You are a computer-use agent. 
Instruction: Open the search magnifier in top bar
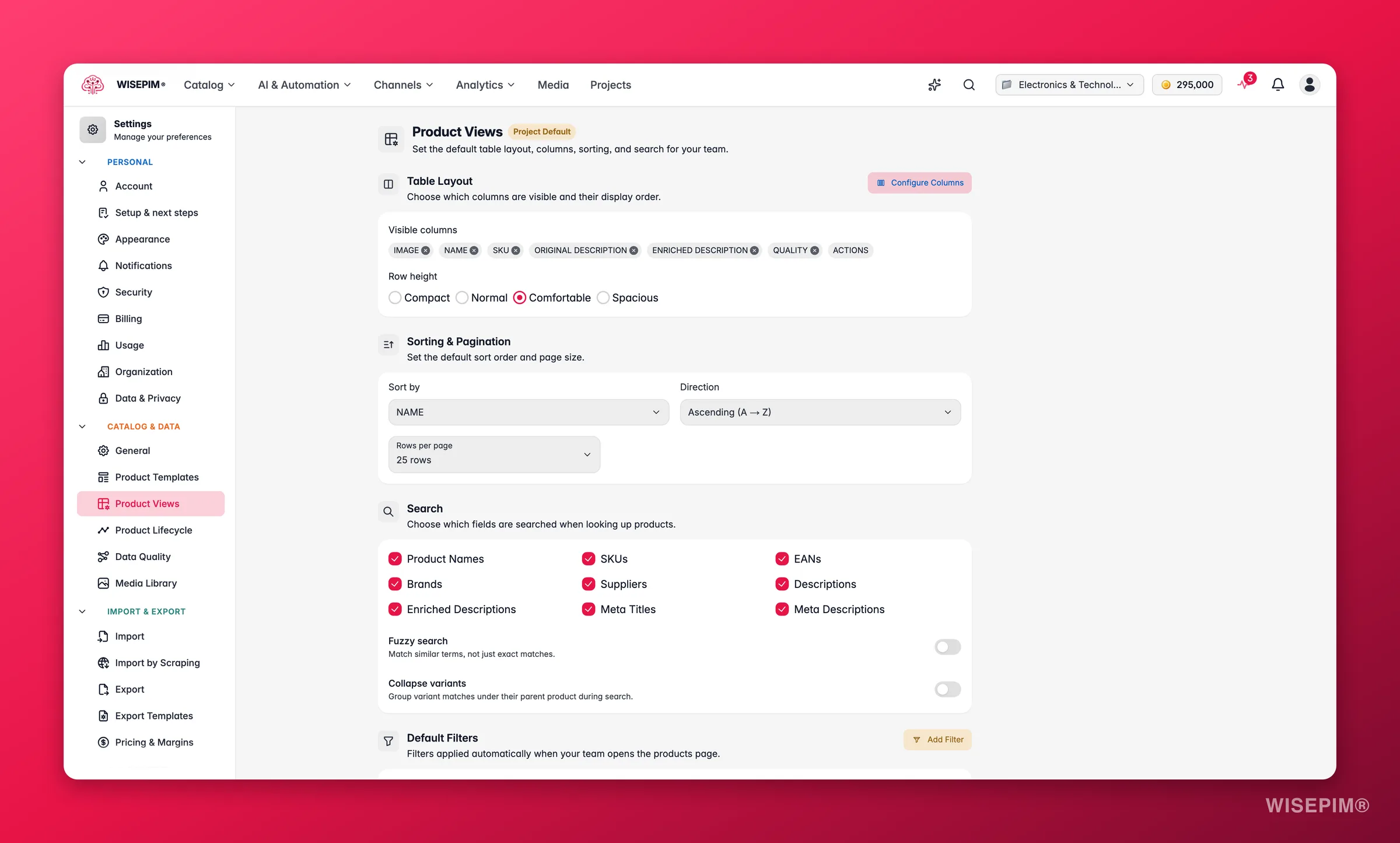click(969, 85)
